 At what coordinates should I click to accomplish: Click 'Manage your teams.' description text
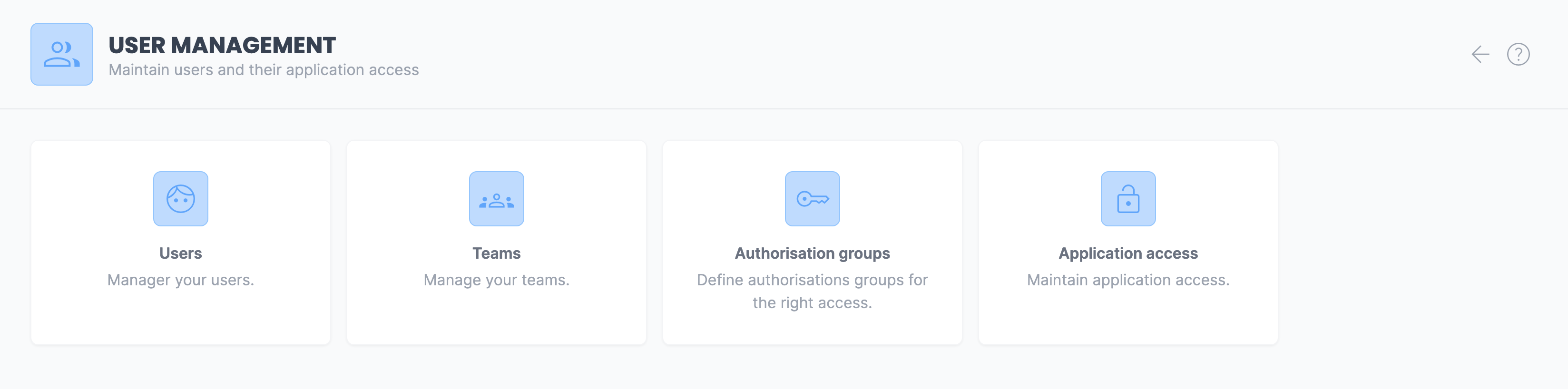click(x=497, y=280)
